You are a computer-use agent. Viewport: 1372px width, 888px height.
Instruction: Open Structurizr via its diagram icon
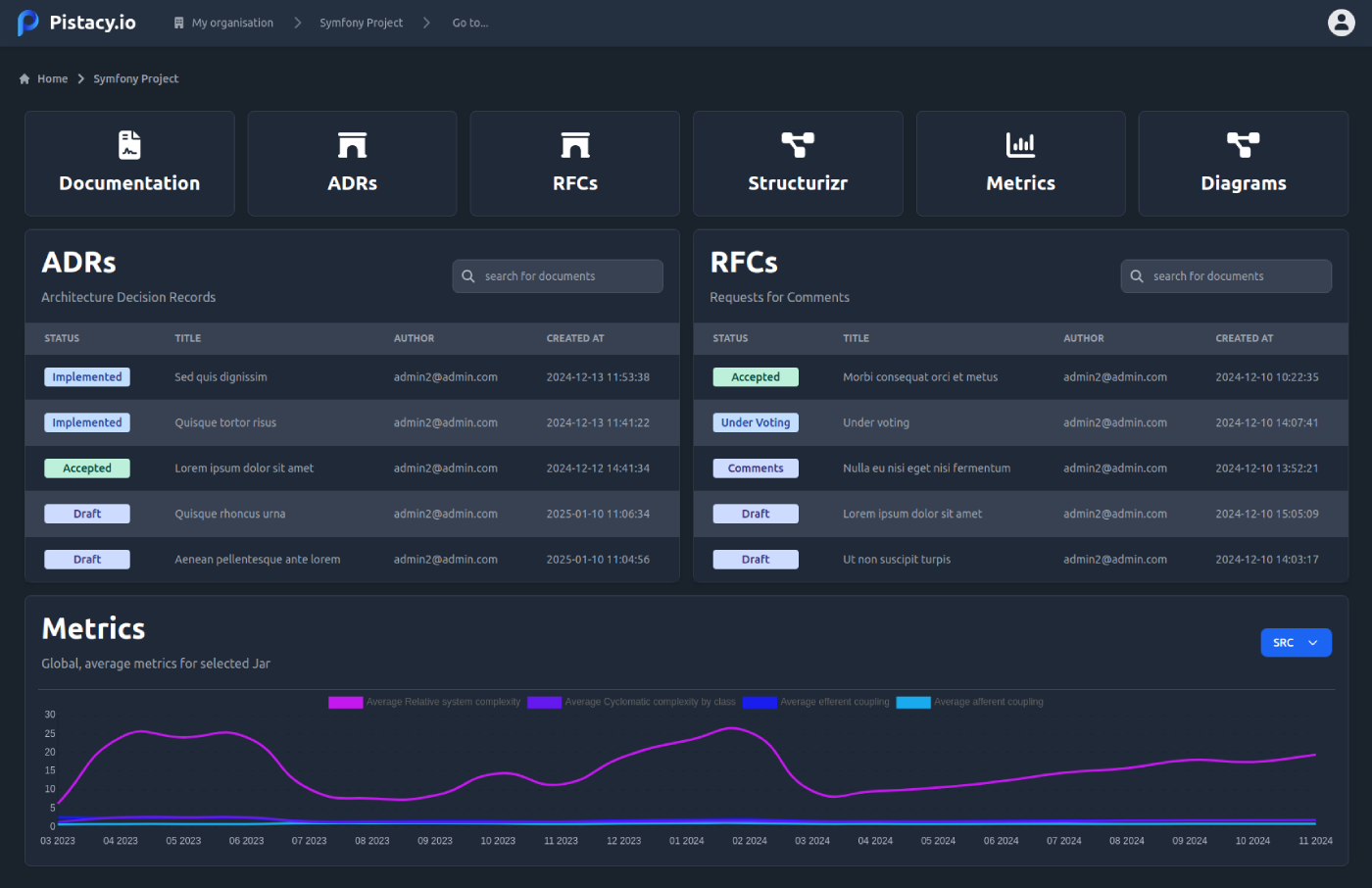tap(797, 143)
